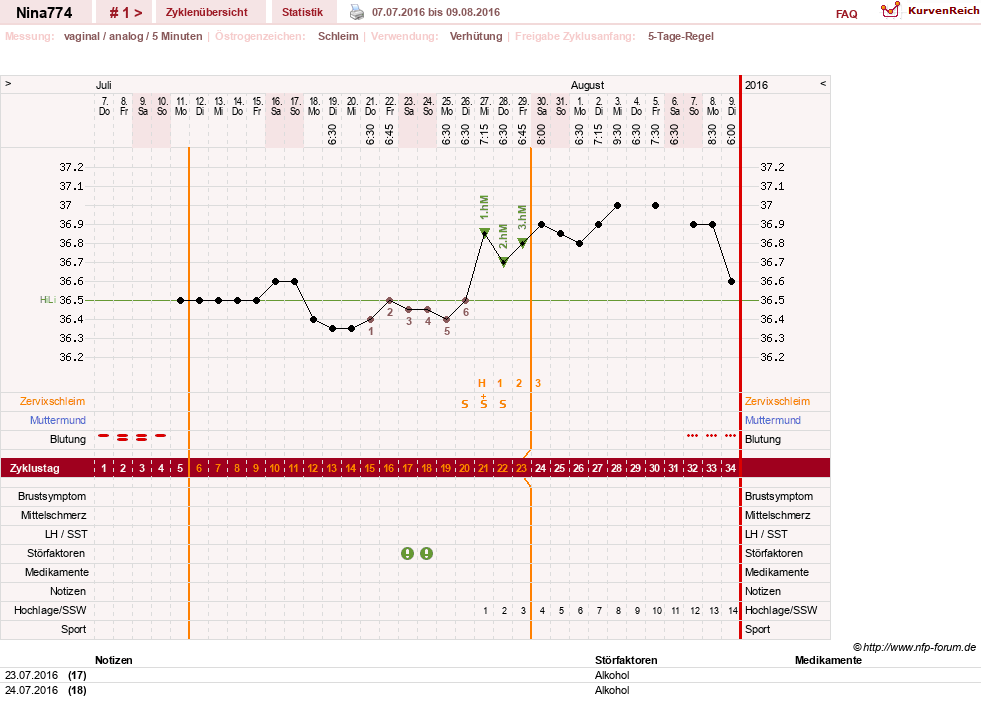This screenshot has height=719, width=981.
Task: Click the Störfaktoren row label on the left
Action: [x=56, y=553]
